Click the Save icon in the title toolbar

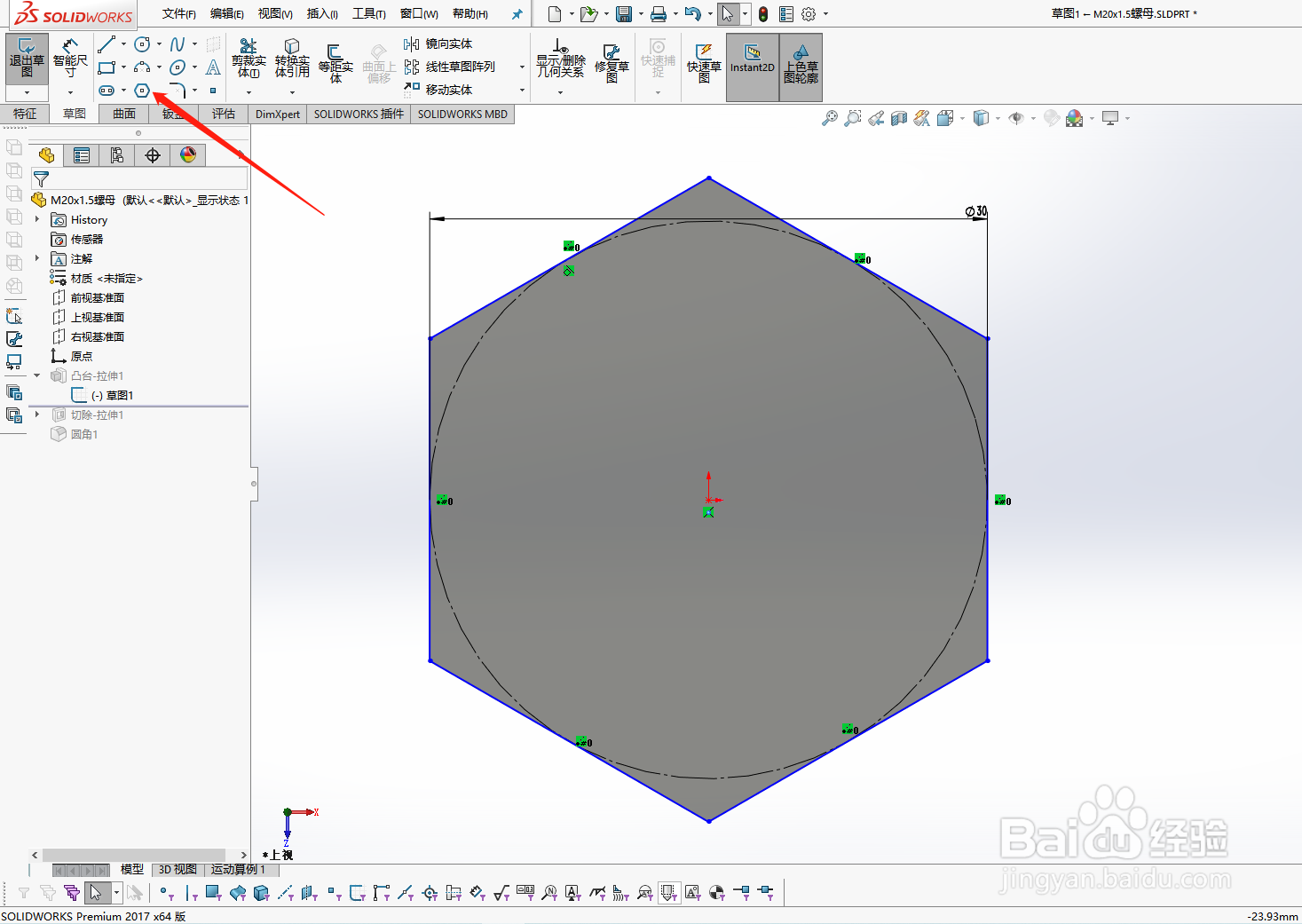[x=624, y=14]
